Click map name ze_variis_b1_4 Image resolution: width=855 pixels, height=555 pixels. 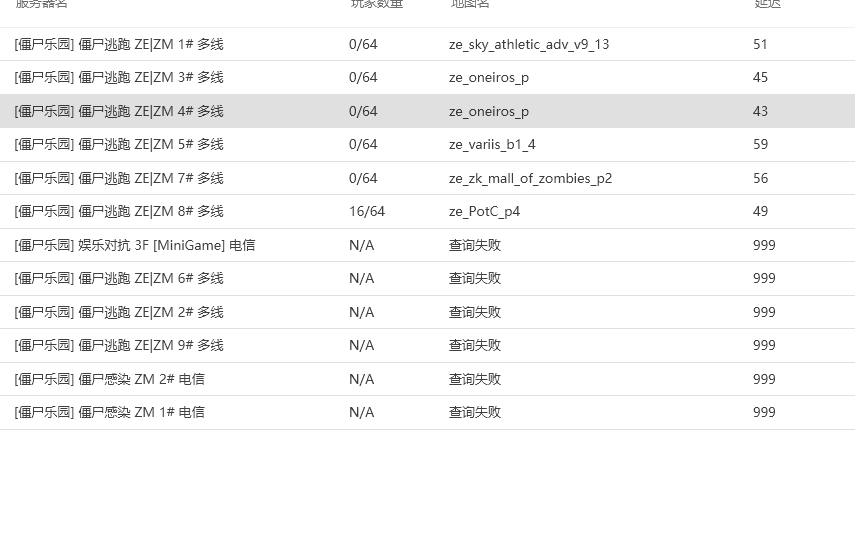coord(492,144)
